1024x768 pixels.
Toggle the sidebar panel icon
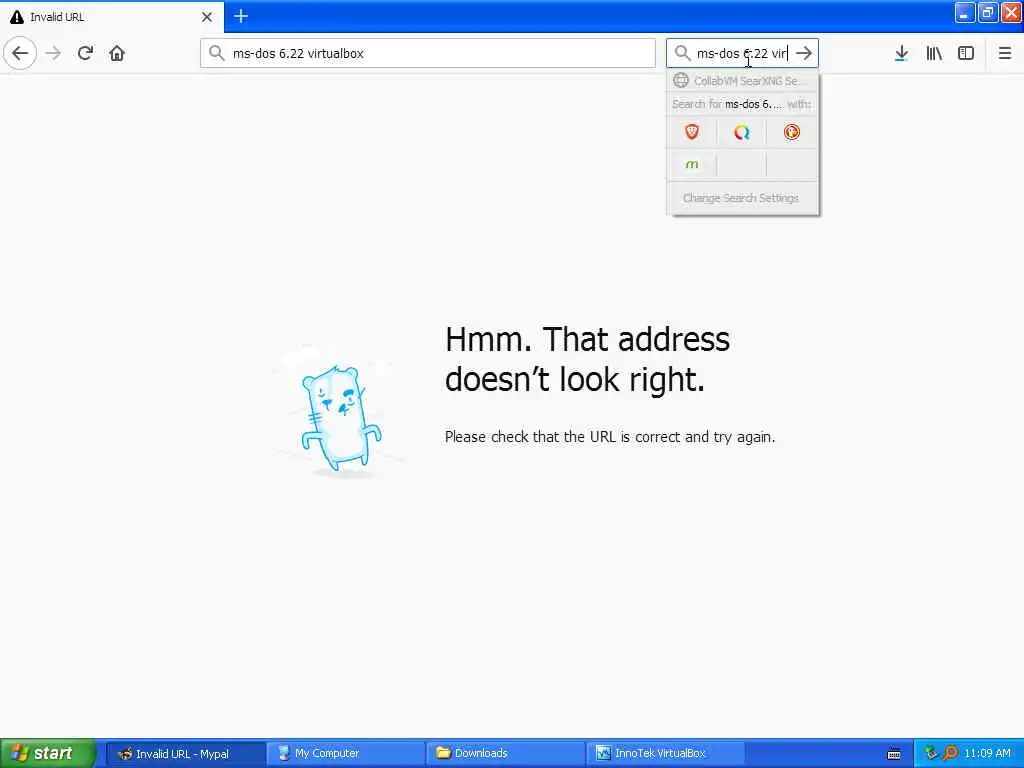(966, 53)
